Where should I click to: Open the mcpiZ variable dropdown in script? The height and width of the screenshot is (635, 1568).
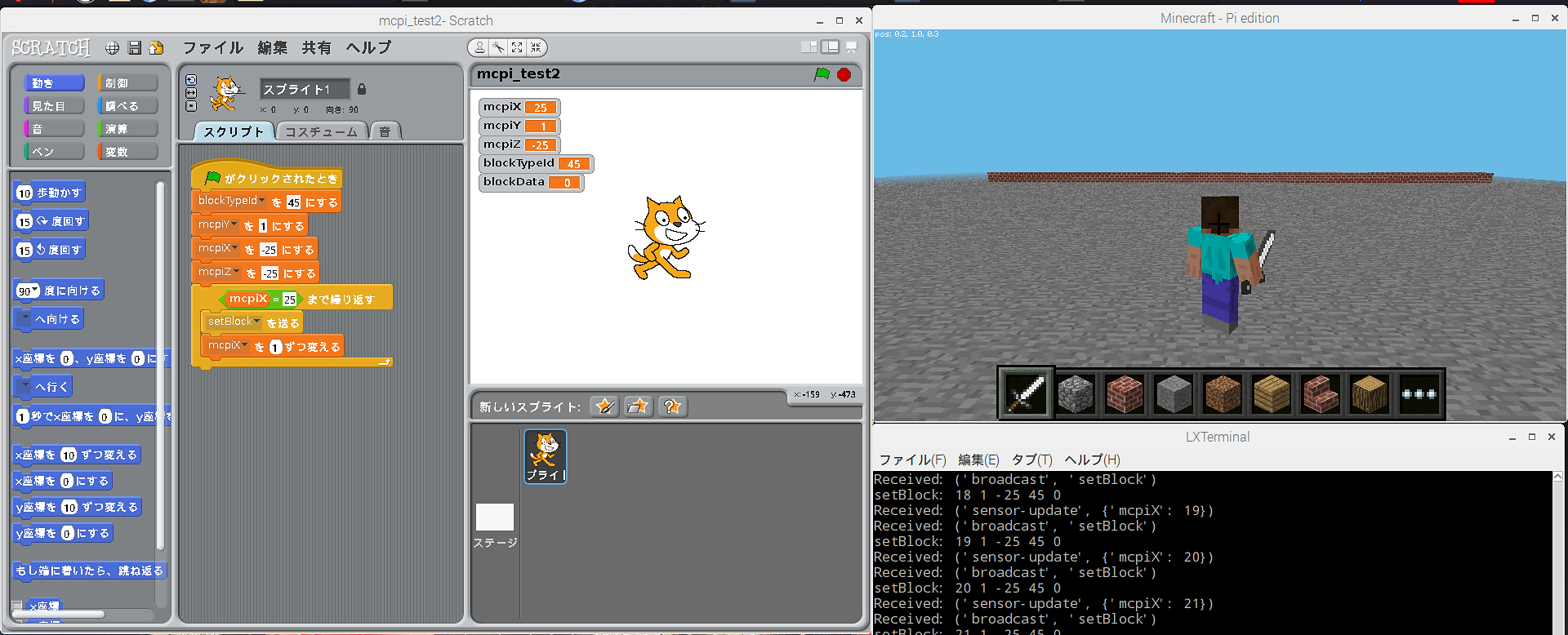tap(220, 272)
